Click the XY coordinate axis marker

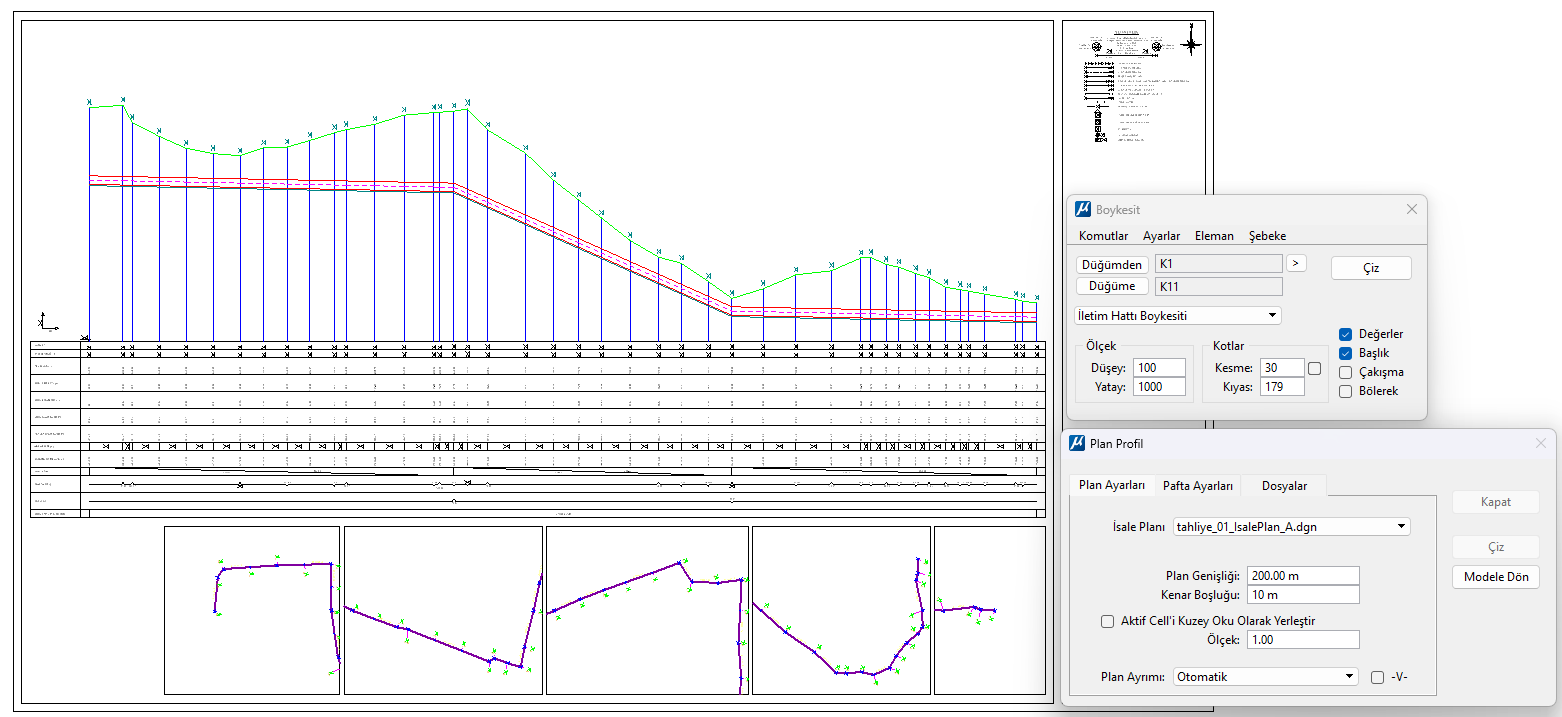pos(46,321)
